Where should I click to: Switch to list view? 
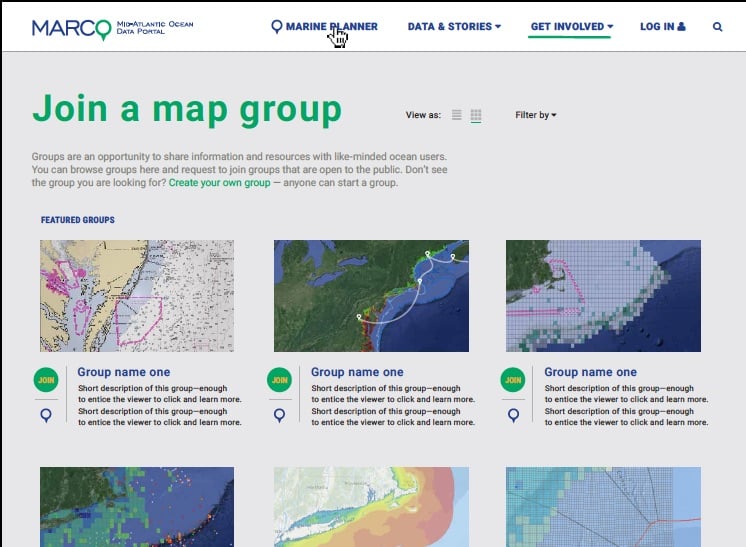(x=457, y=115)
